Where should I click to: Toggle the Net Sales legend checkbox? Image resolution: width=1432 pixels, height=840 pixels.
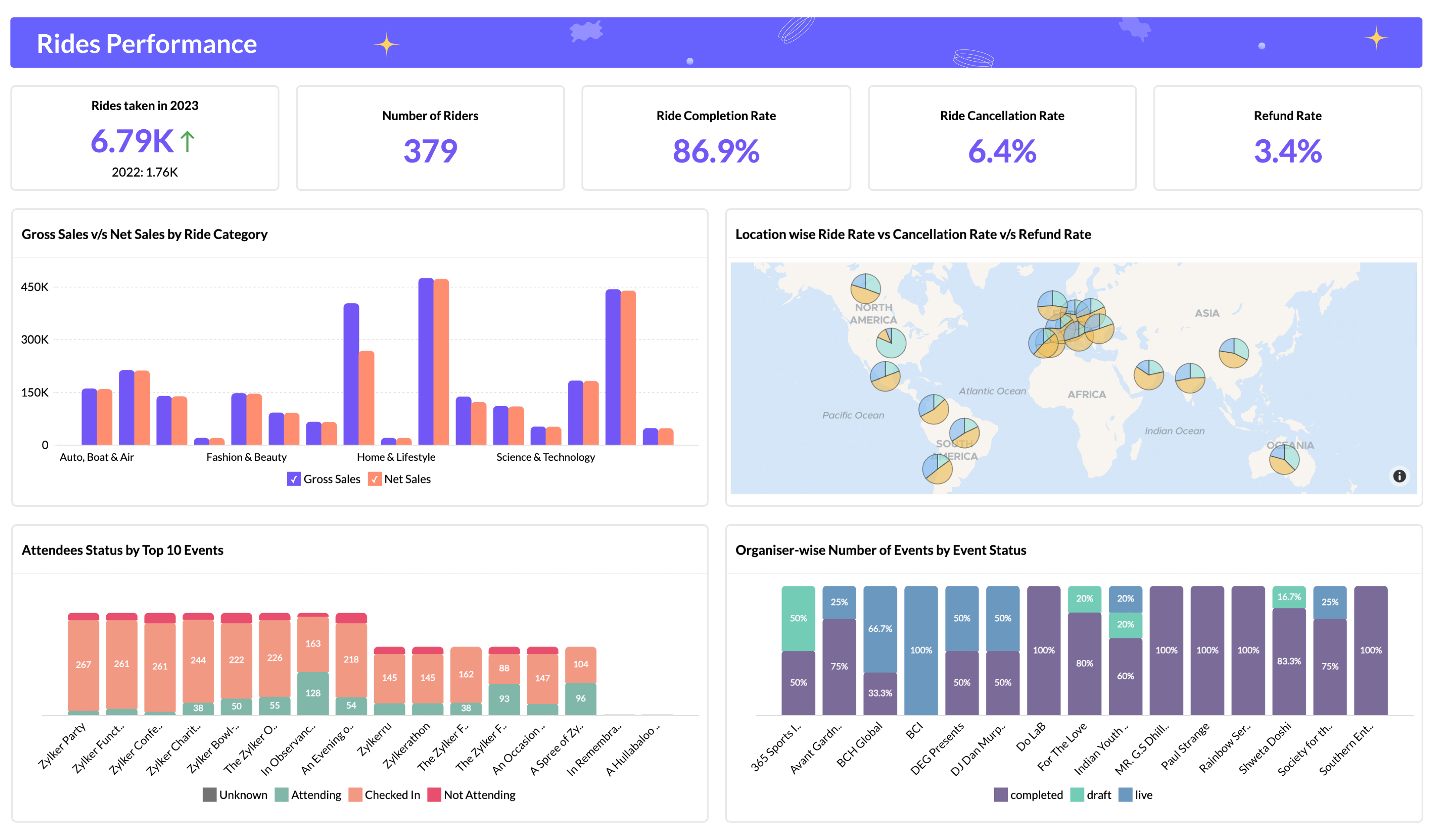coord(374,479)
